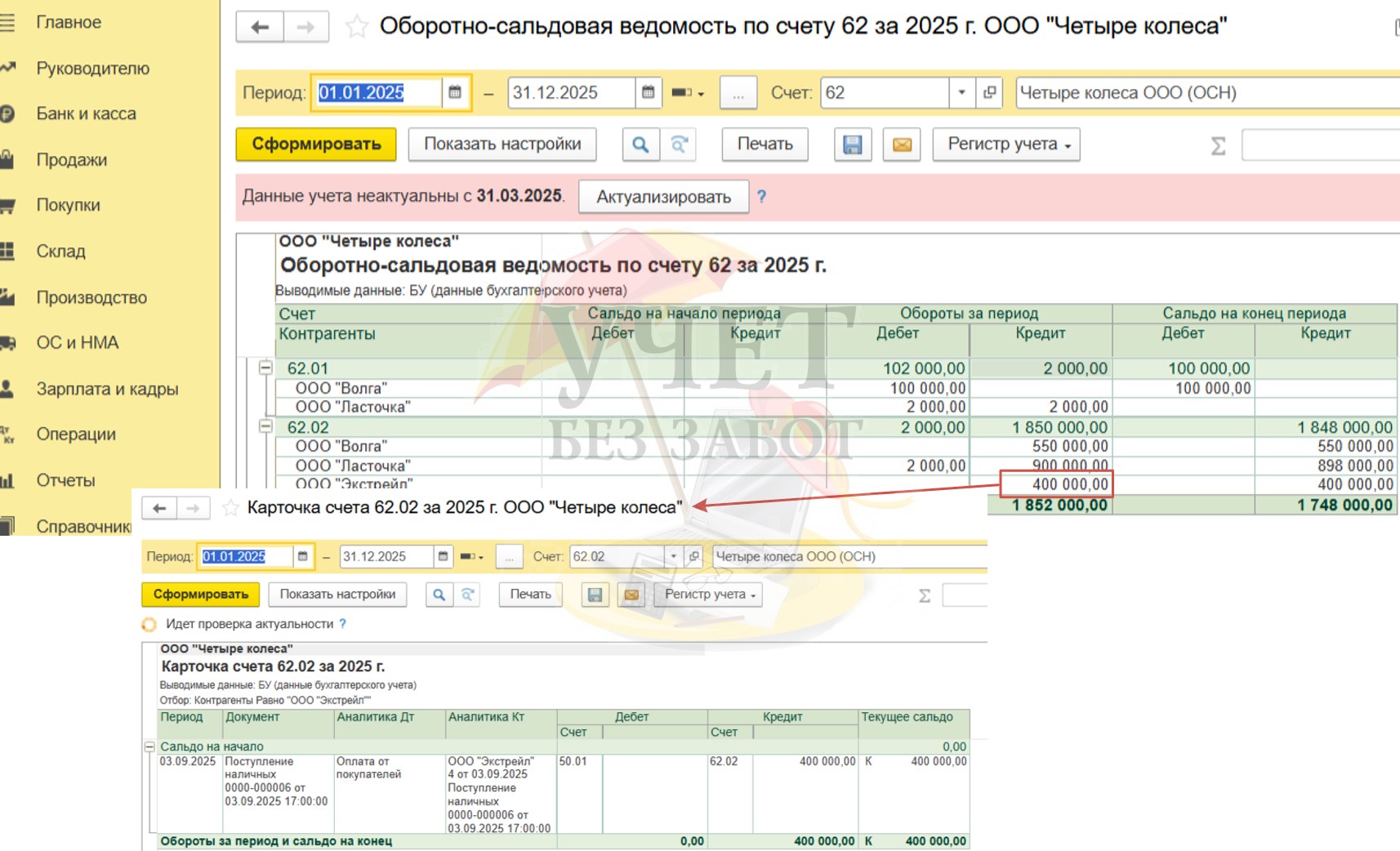Click the save floppy disk icon in top toolbar
1400x851 pixels.
click(852, 145)
